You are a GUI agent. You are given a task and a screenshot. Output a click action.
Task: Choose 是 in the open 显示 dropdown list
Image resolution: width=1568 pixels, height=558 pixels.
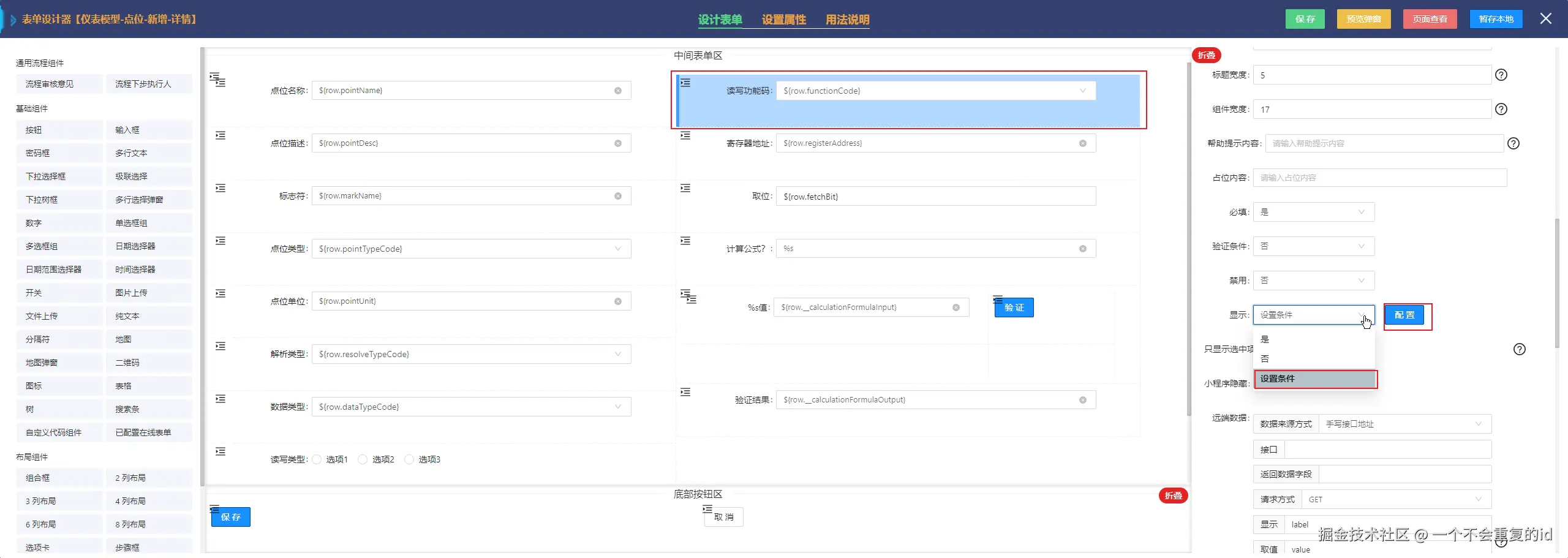tap(1314, 339)
